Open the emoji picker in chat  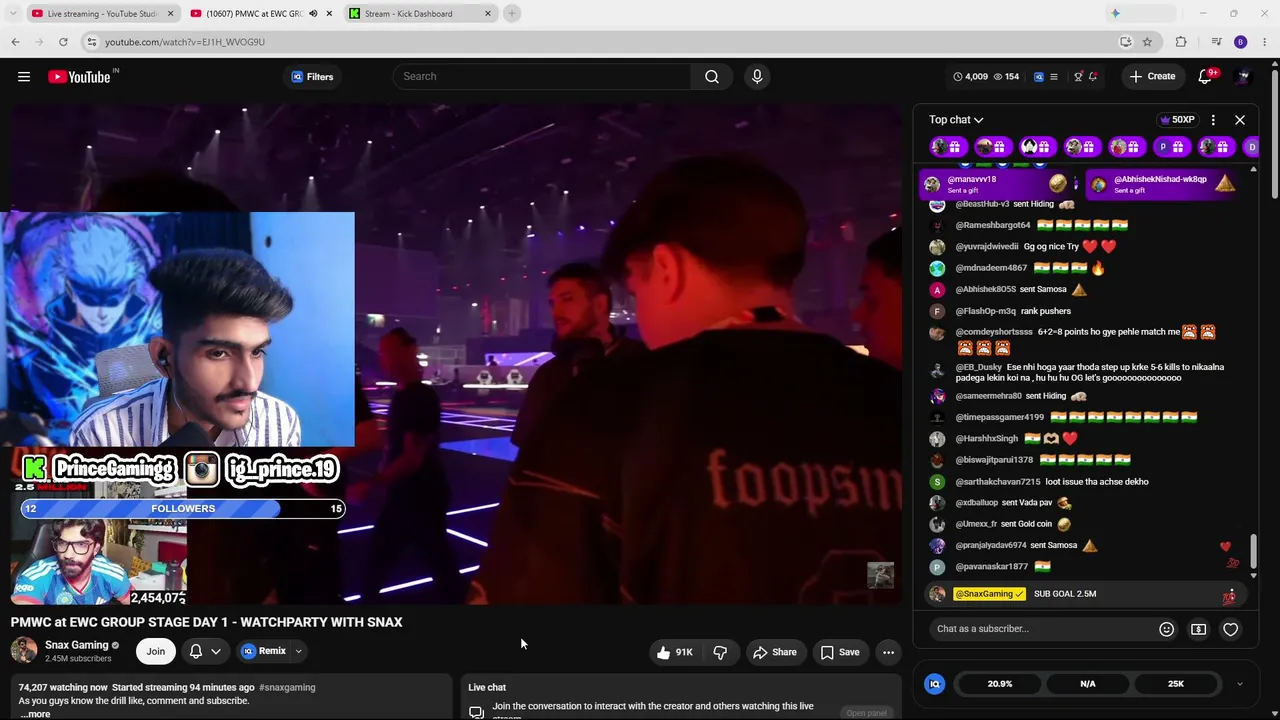click(1166, 629)
